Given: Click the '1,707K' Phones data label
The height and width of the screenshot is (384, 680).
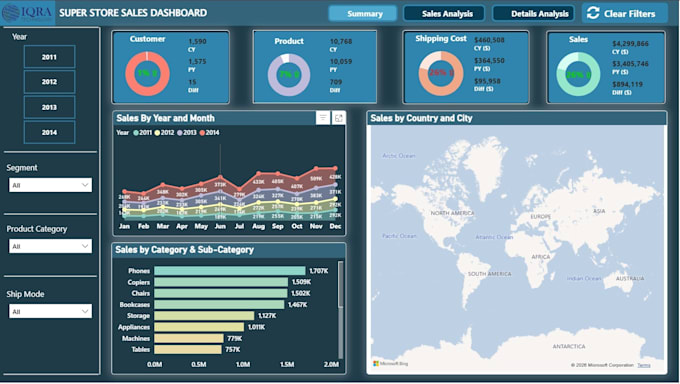Looking at the screenshot, I should pyautogui.click(x=318, y=271).
